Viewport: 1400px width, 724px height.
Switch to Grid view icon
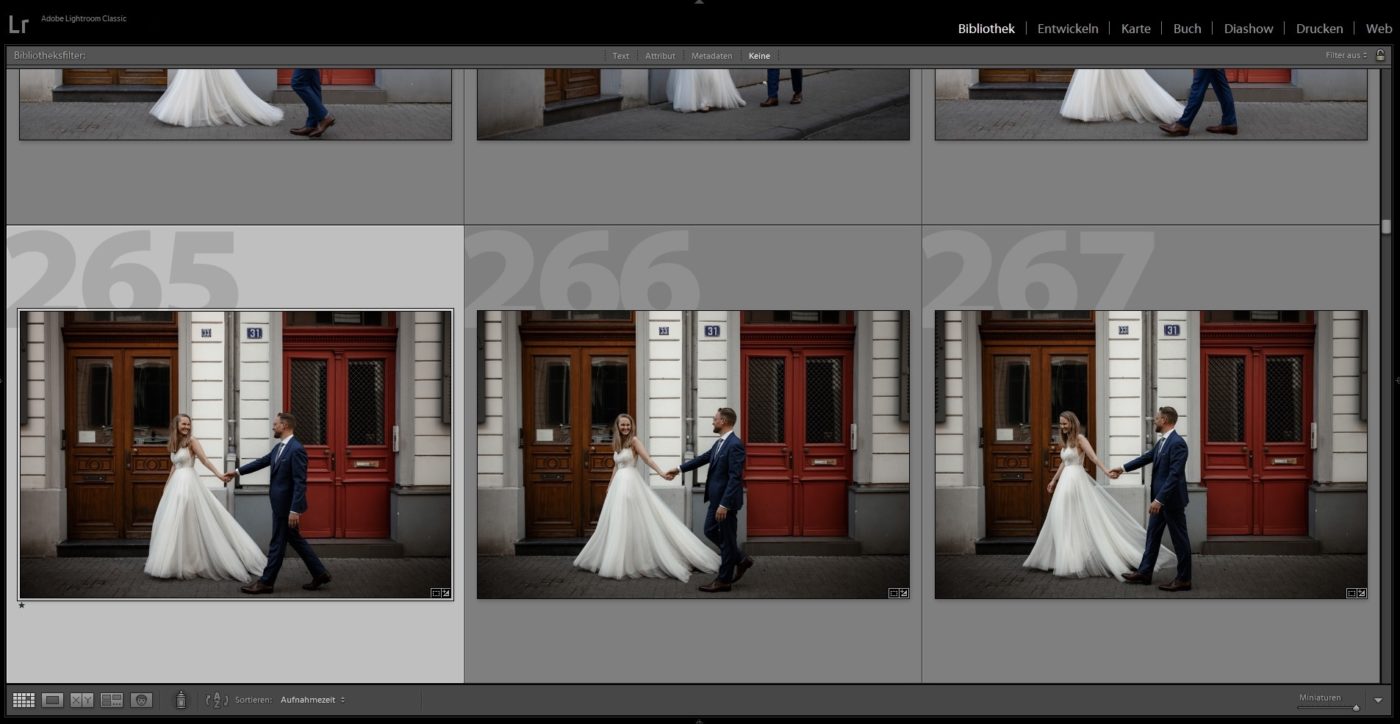point(23,700)
